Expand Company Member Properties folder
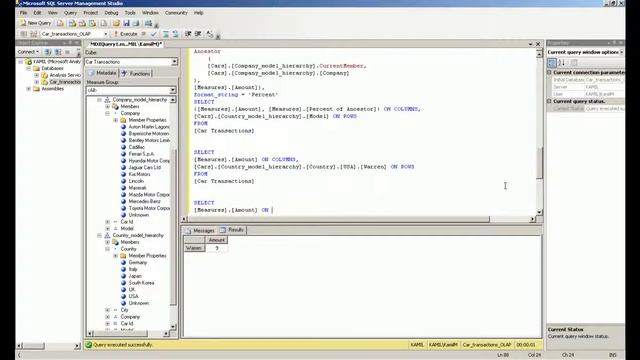Viewport: 640px width, 360px height. click(x=116, y=120)
